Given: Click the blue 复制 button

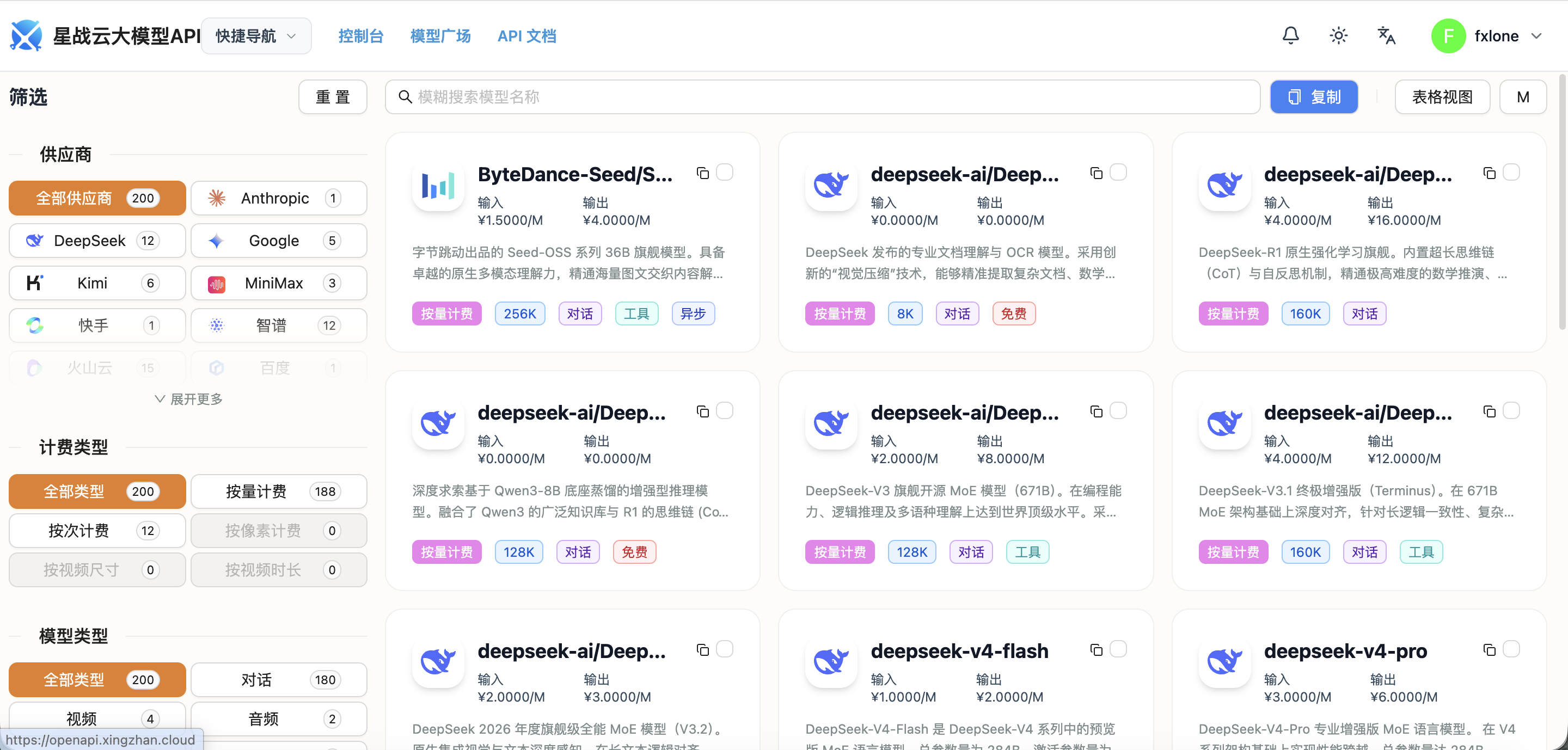Looking at the screenshot, I should [x=1314, y=97].
